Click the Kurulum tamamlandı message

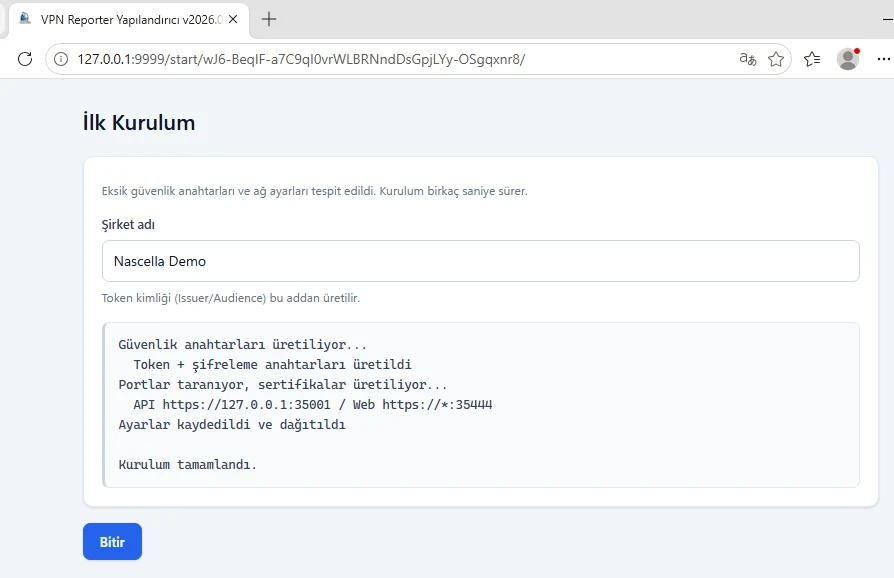188,465
